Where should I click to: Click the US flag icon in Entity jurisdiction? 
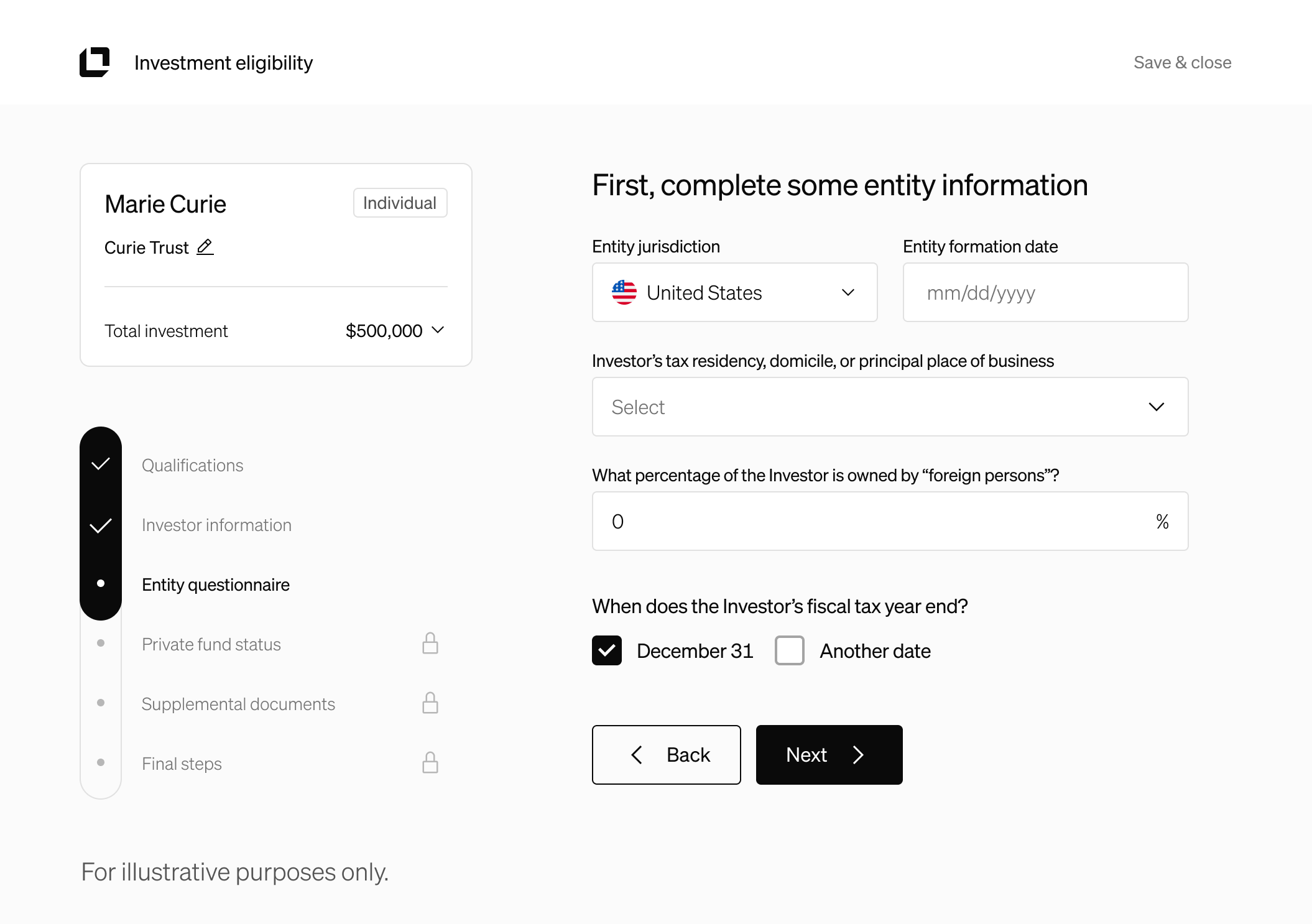[x=624, y=292]
